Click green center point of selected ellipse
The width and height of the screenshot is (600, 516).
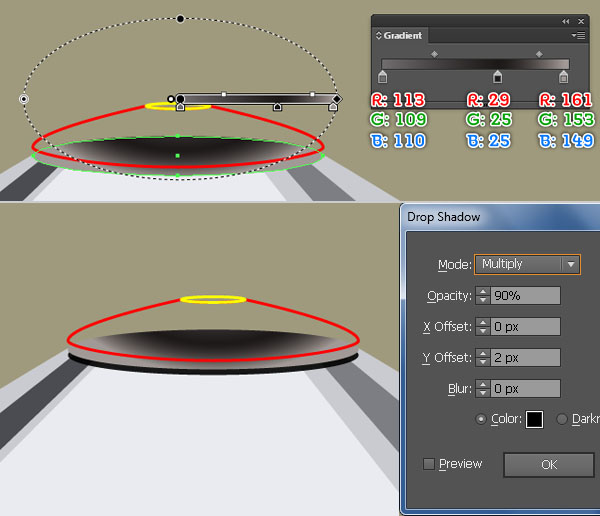178,155
